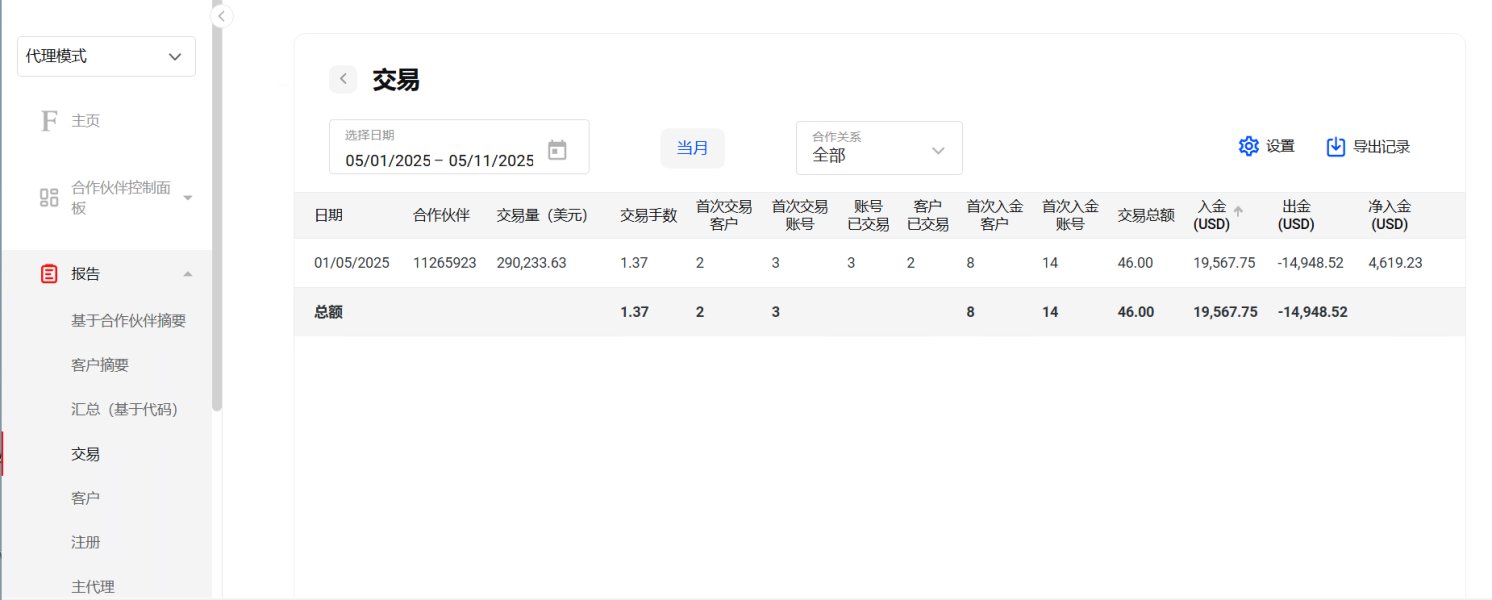Click the red 报告 document icon
This screenshot has height=600, width=1492.
[49, 274]
